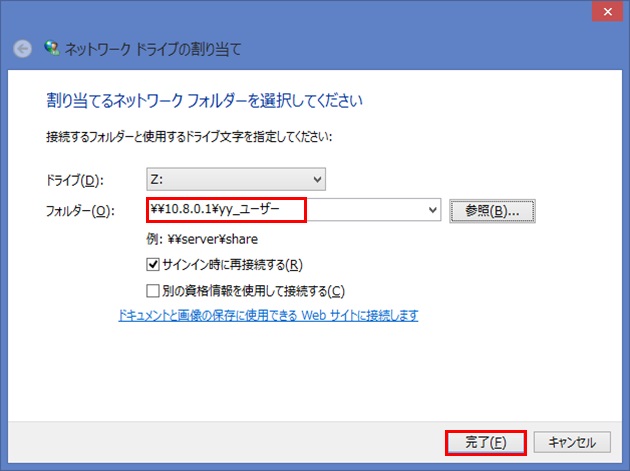The image size is (630, 471).
Task: Open the Web サイトに接続します link
Action: pyautogui.click(x=268, y=315)
